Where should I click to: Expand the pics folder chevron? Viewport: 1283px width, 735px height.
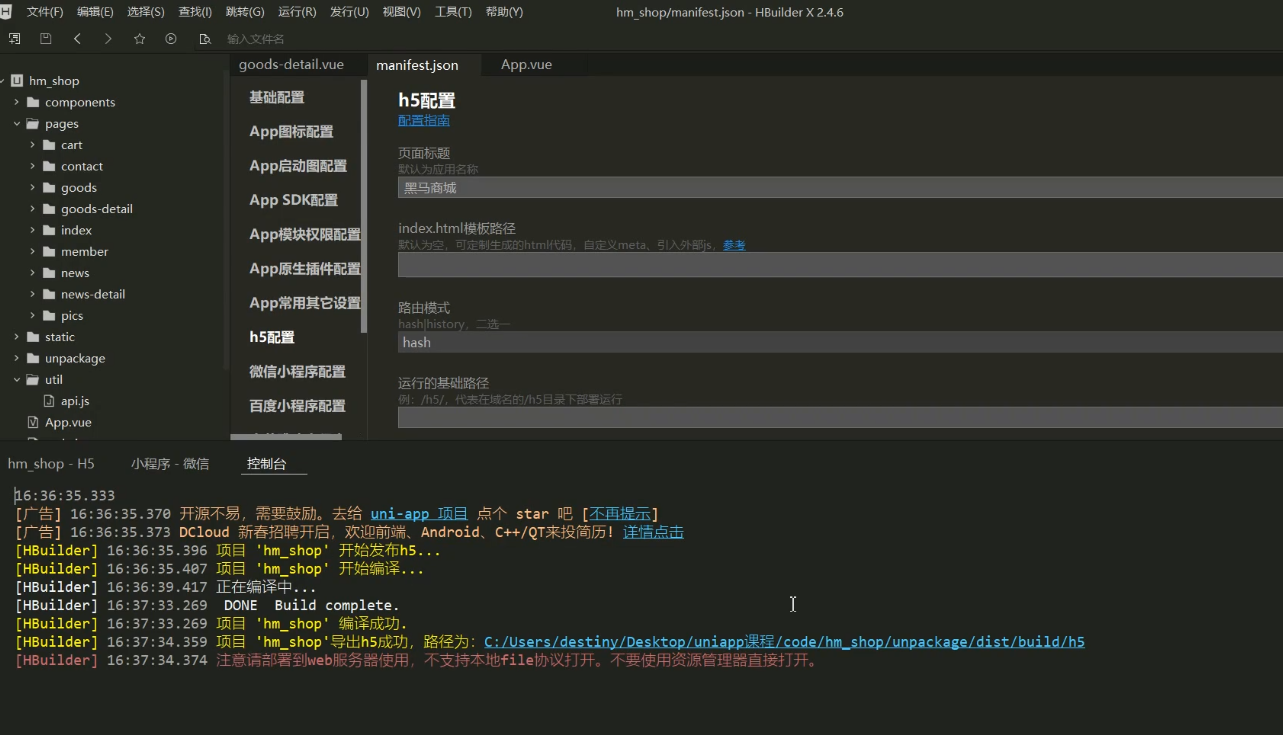pyautogui.click(x=33, y=316)
